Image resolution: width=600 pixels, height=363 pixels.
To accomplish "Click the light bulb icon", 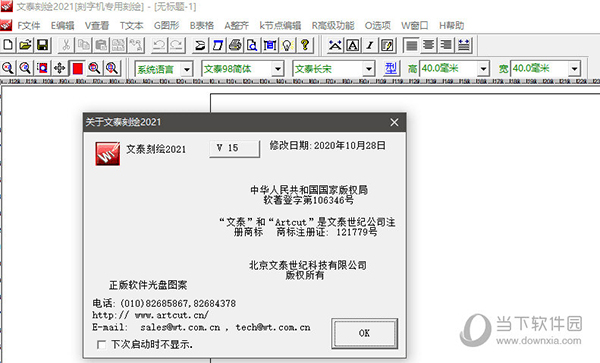I will pos(287,45).
